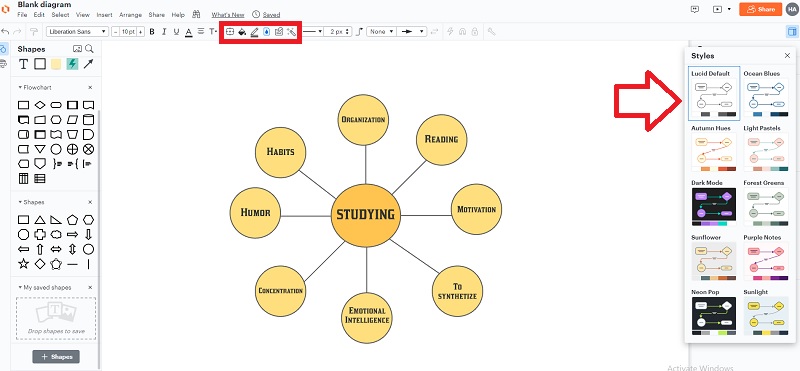Open the fill color paint bucket

point(242,32)
